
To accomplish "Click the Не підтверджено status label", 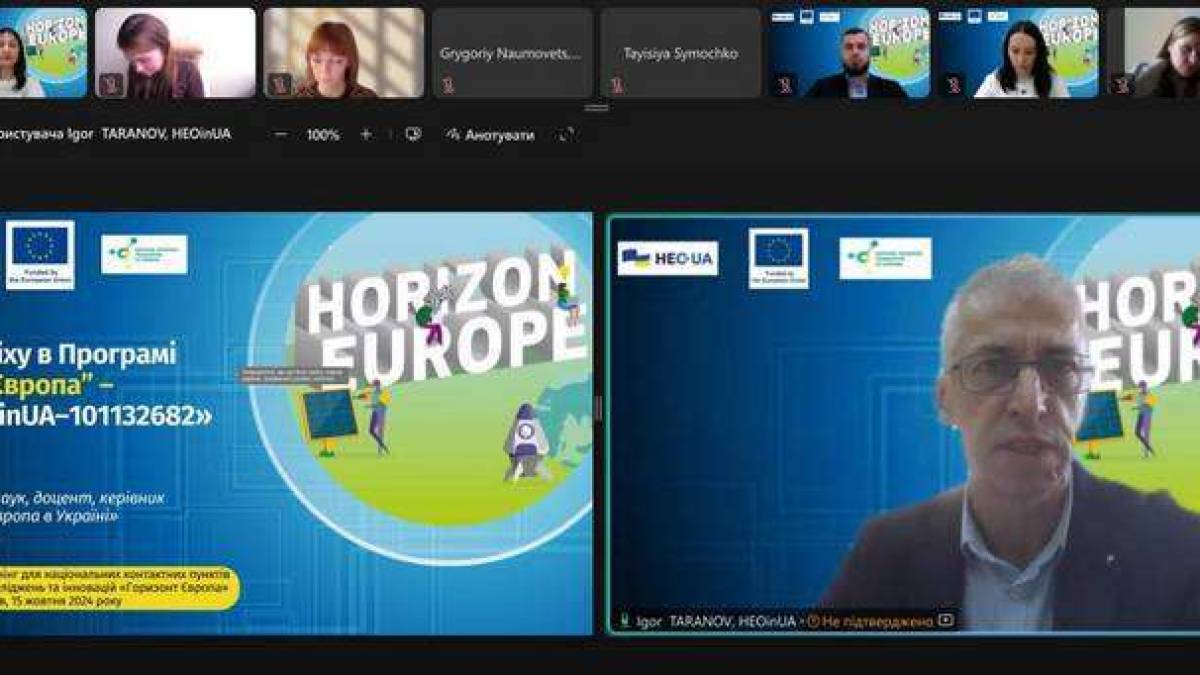I will 877,621.
